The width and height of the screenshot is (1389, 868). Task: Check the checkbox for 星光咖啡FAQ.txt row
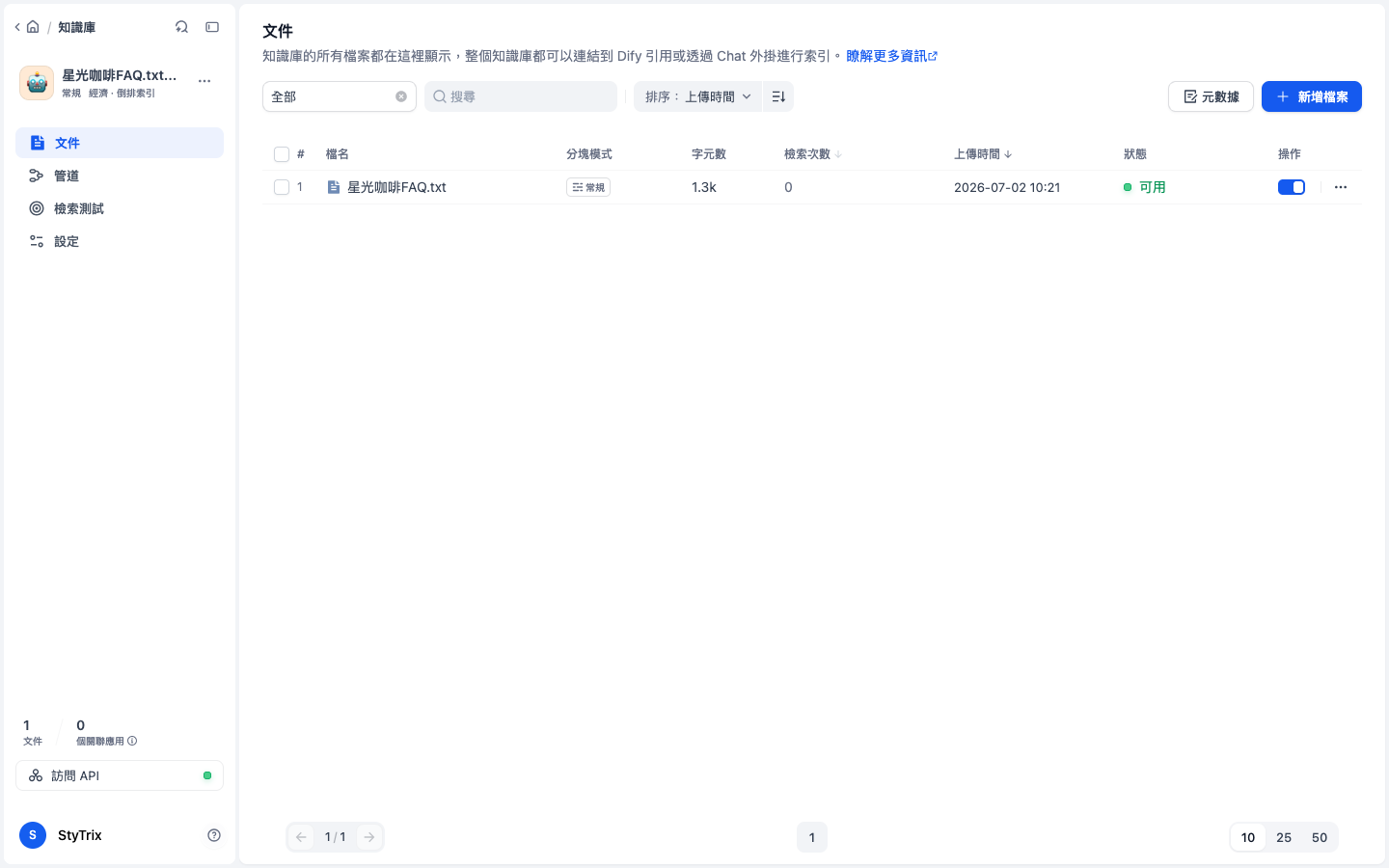282,187
